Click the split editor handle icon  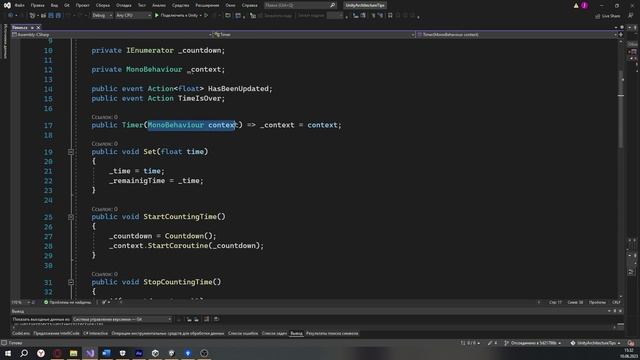tap(621, 35)
